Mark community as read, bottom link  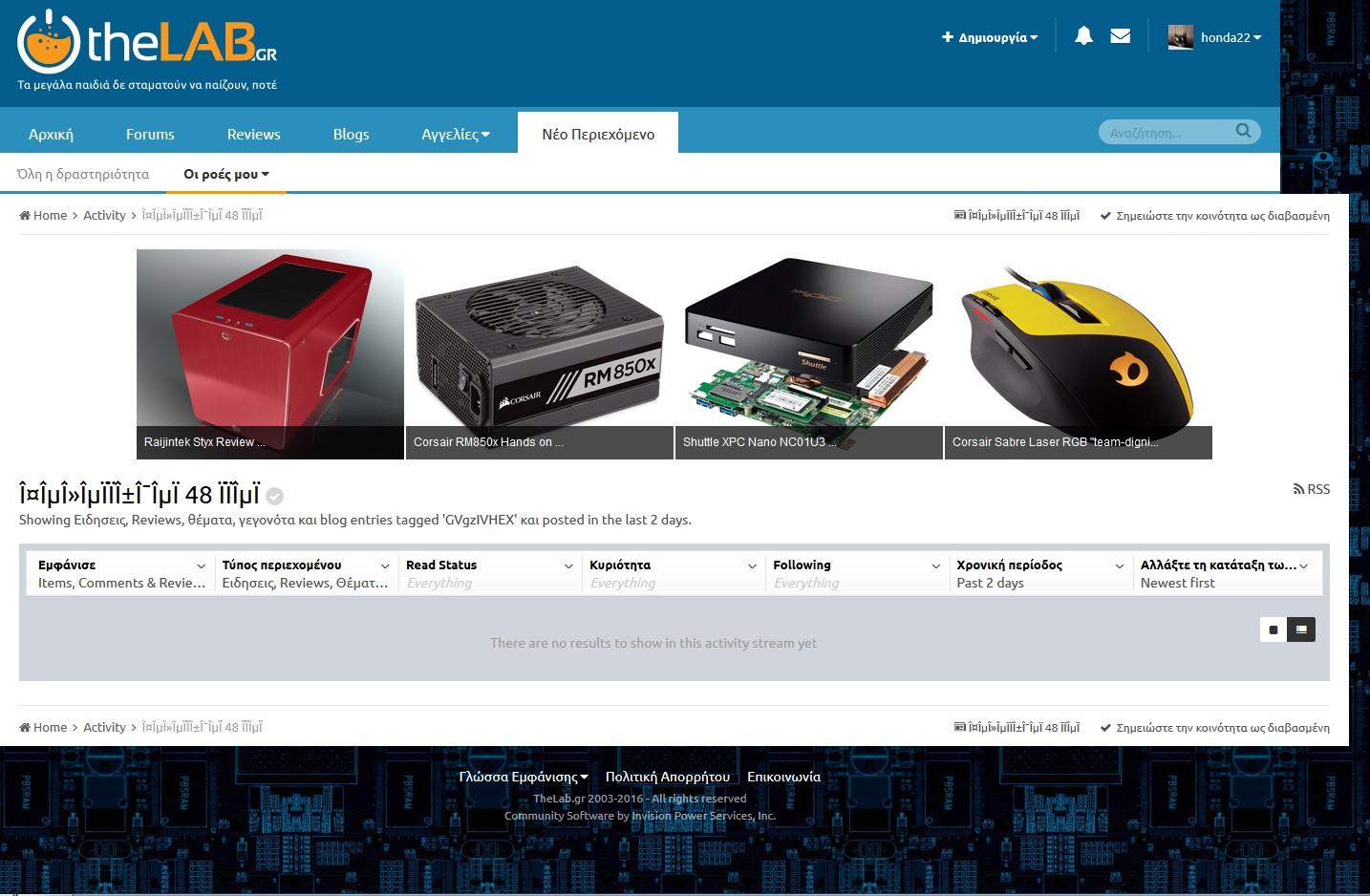point(1214,728)
